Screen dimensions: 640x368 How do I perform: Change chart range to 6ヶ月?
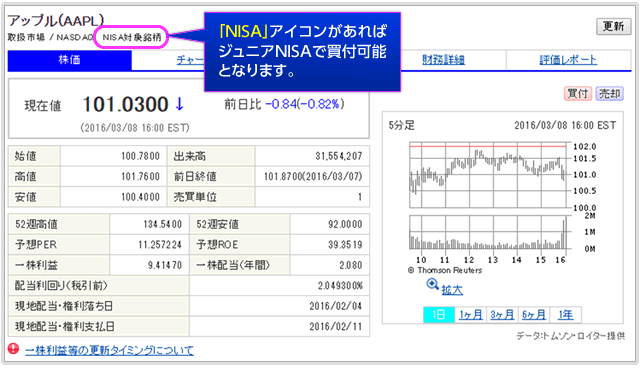pyautogui.click(x=533, y=315)
